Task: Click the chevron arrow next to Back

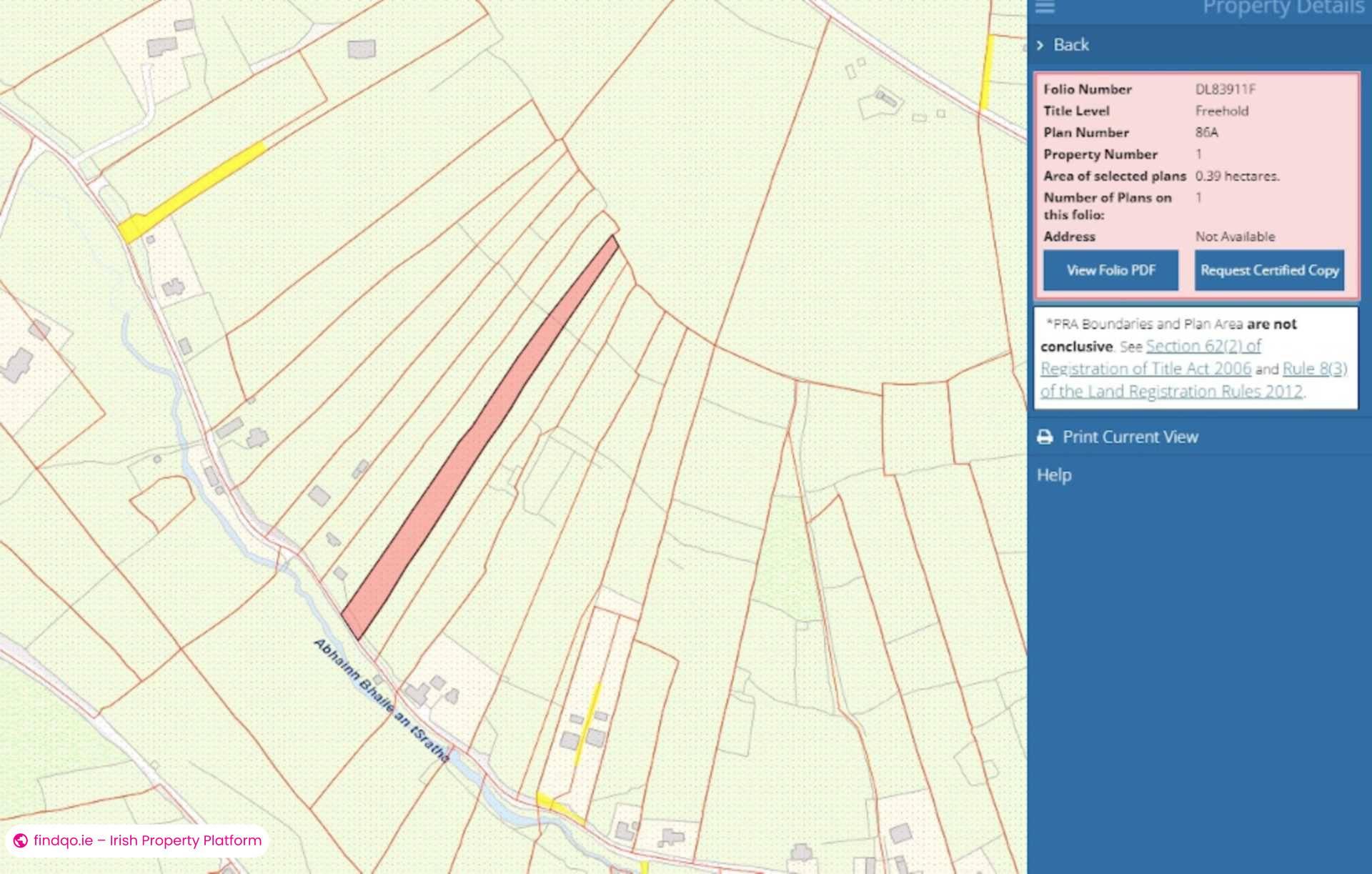Action: [1041, 44]
